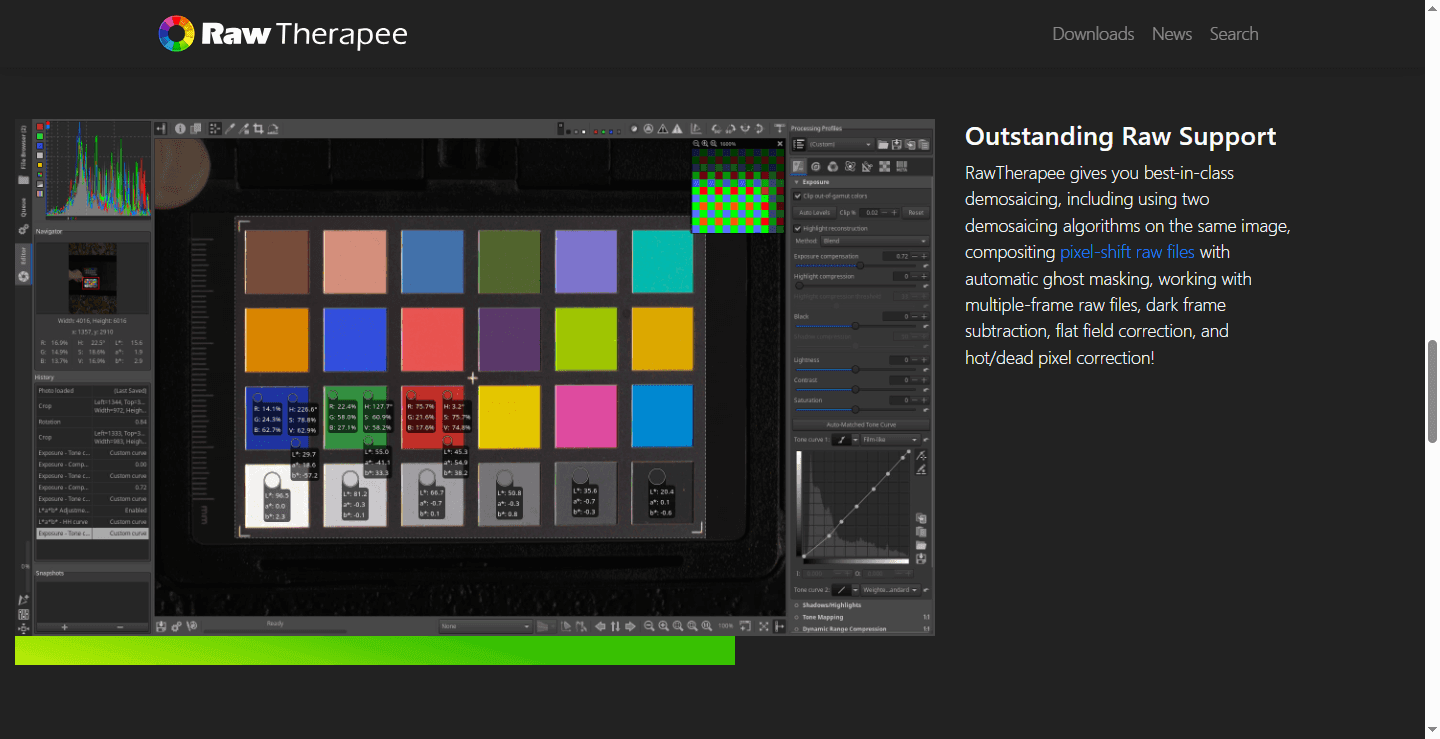Image resolution: width=1440 pixels, height=739 pixels.
Task: Click the RawTherapee color wheel logo
Action: coord(176,33)
